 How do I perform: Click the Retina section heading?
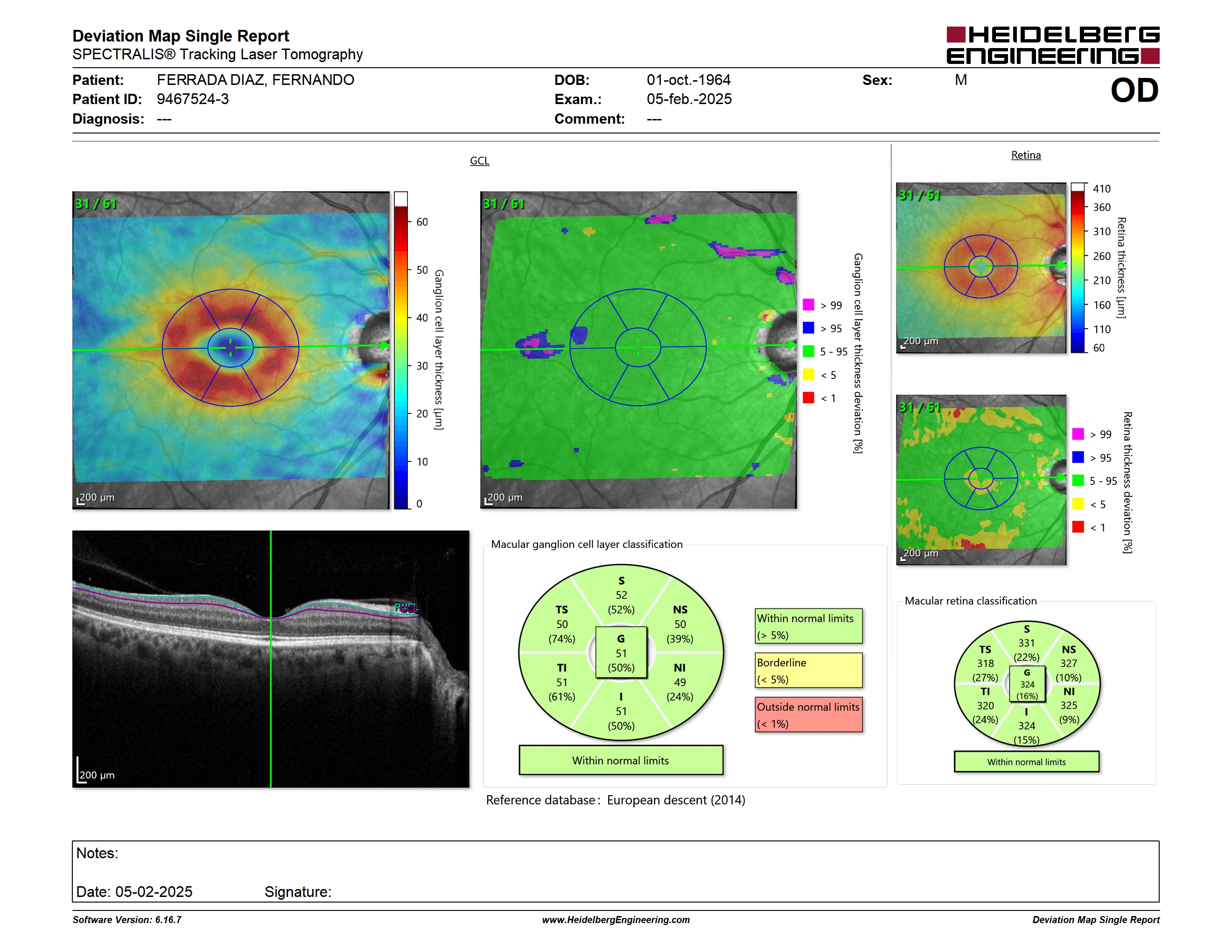pos(1026,155)
